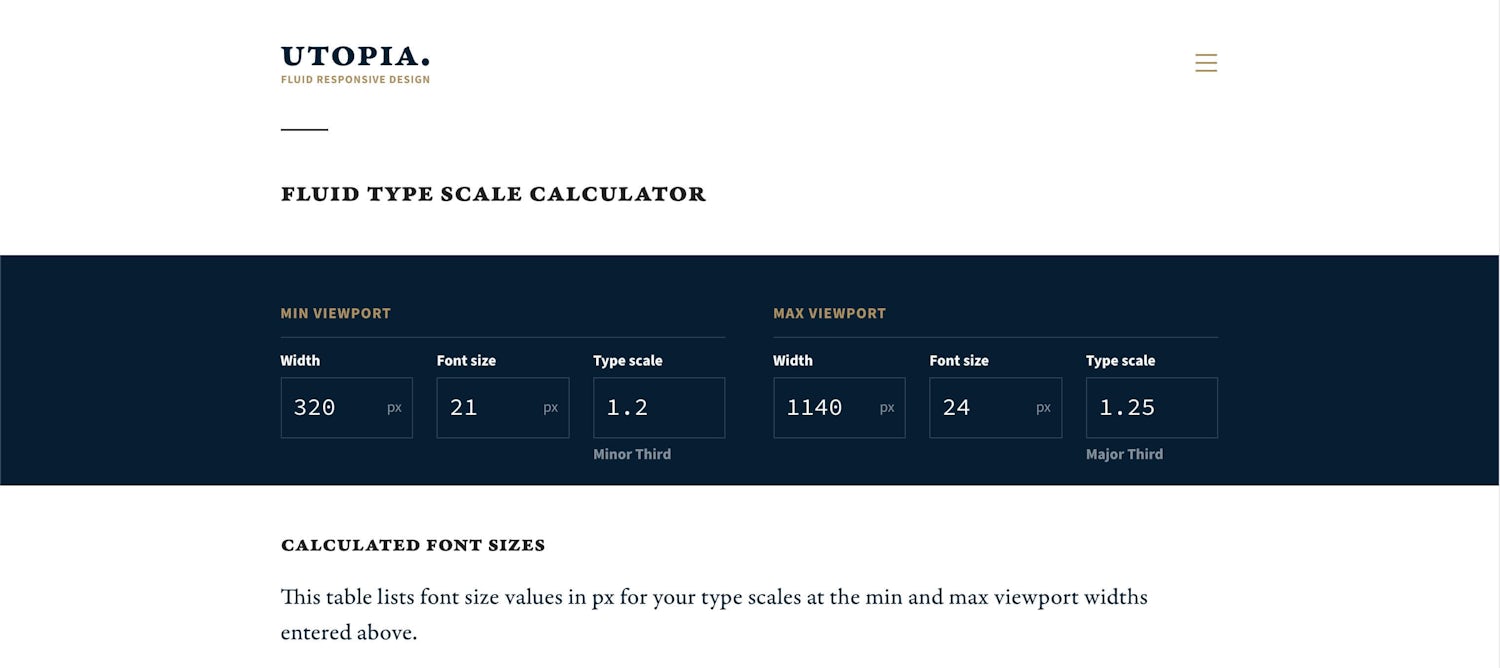
Task: Click the Fluid Responsive Design tagline
Action: tap(355, 80)
